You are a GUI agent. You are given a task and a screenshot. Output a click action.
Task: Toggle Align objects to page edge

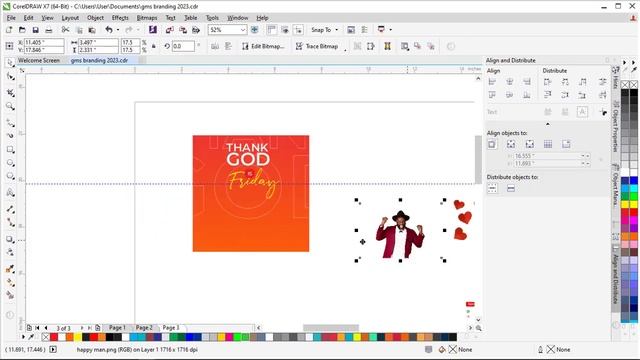511,144
